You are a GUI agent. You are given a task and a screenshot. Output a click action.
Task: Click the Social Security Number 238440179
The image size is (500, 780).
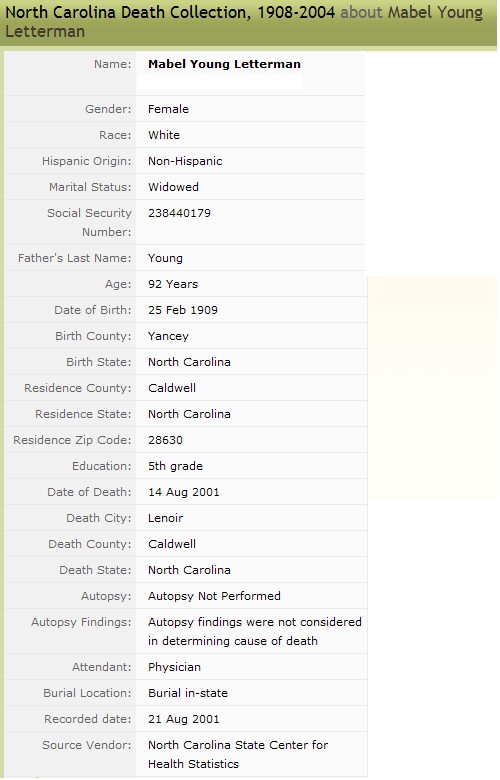click(179, 213)
